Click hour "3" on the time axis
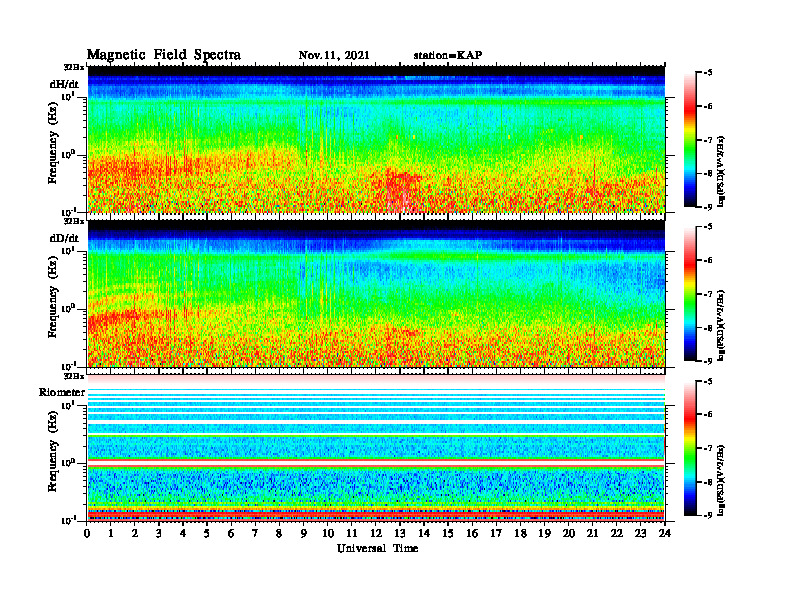 (x=159, y=533)
